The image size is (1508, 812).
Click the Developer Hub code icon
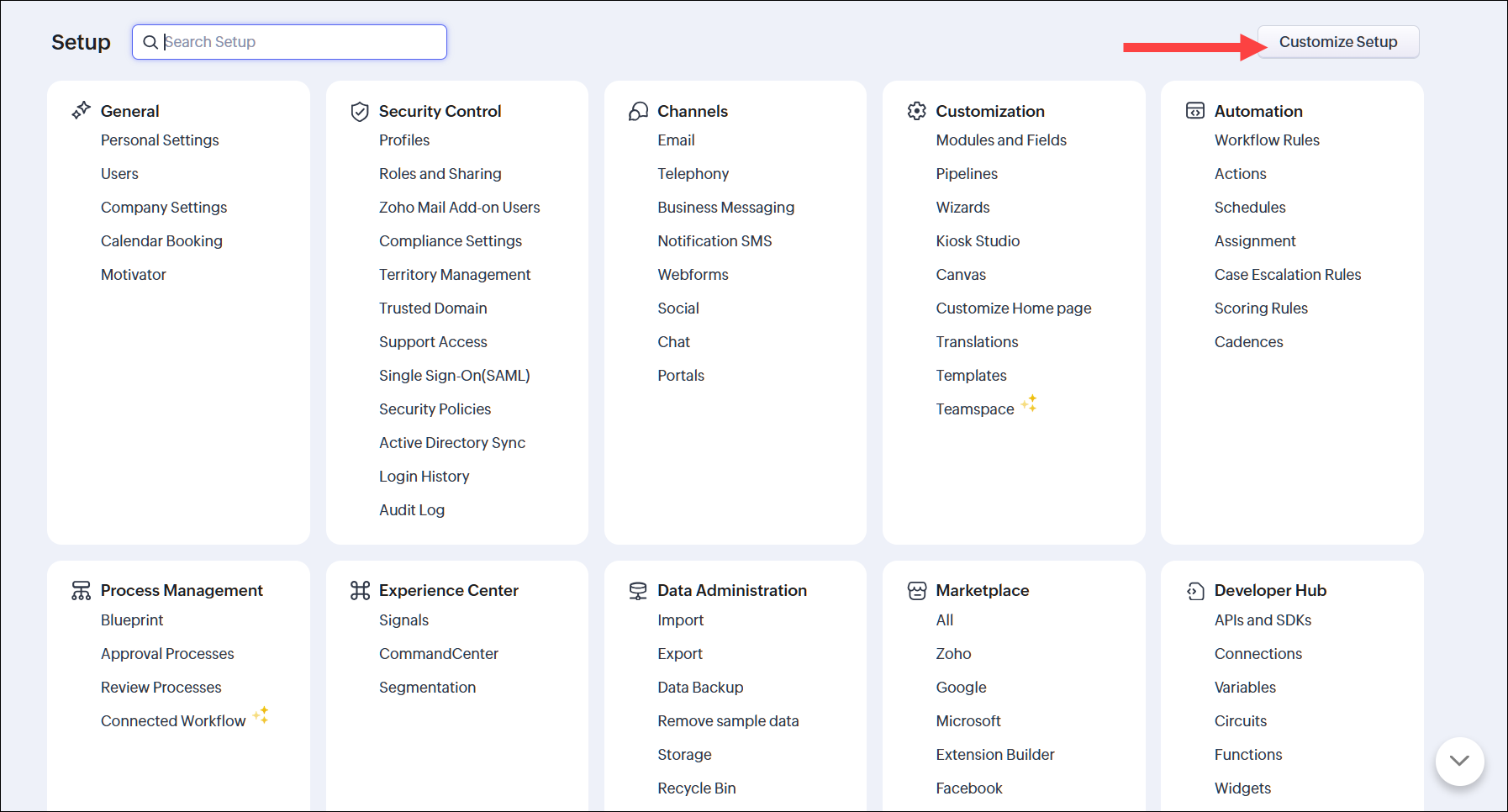1194,591
